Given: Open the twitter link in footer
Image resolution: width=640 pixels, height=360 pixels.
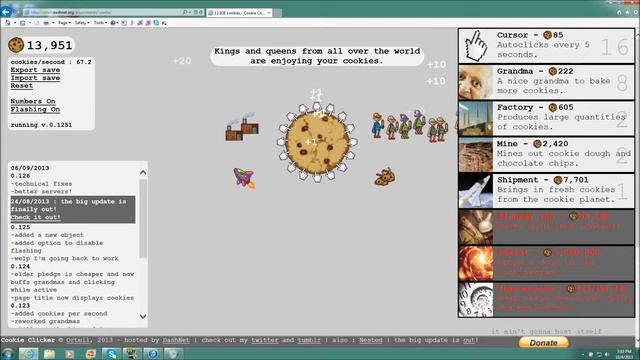Looking at the screenshot, I should pos(265,340).
